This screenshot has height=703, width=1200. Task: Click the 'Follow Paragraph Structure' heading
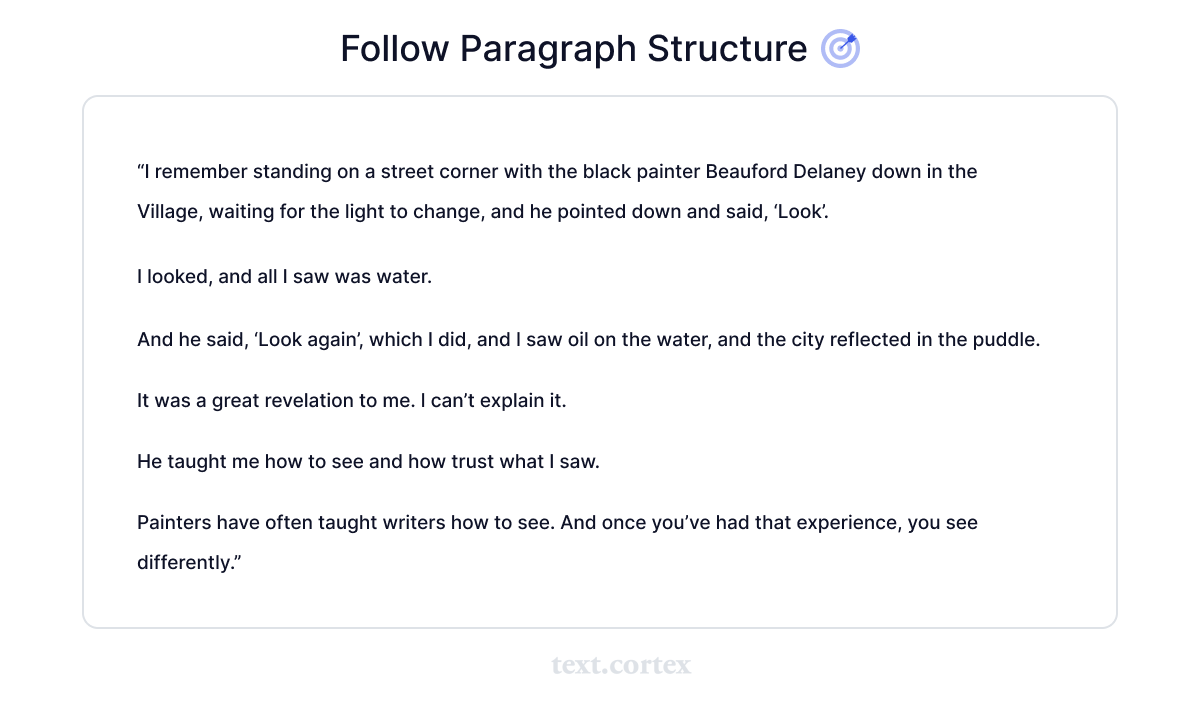point(573,49)
